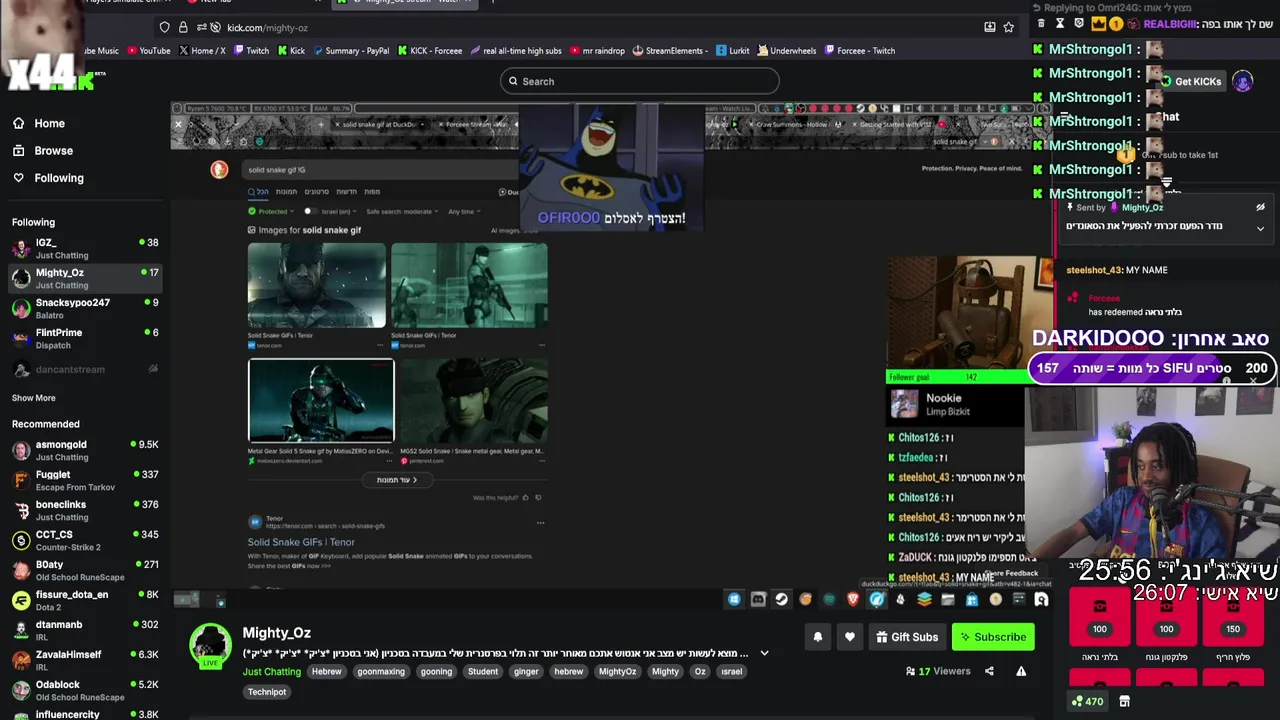Click the browser bookmark star icon

pyautogui.click(x=1009, y=27)
